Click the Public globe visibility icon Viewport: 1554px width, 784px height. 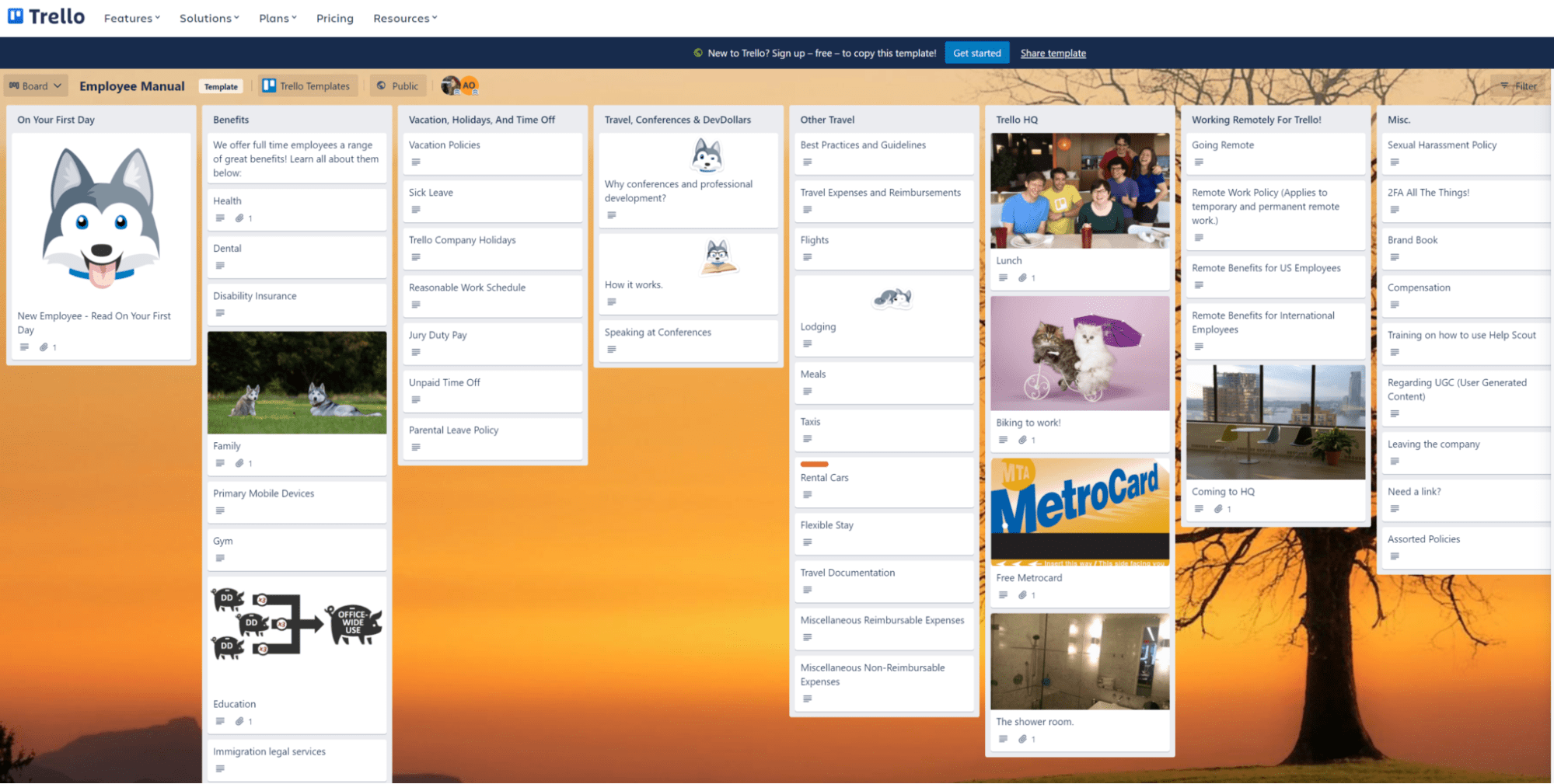(381, 85)
